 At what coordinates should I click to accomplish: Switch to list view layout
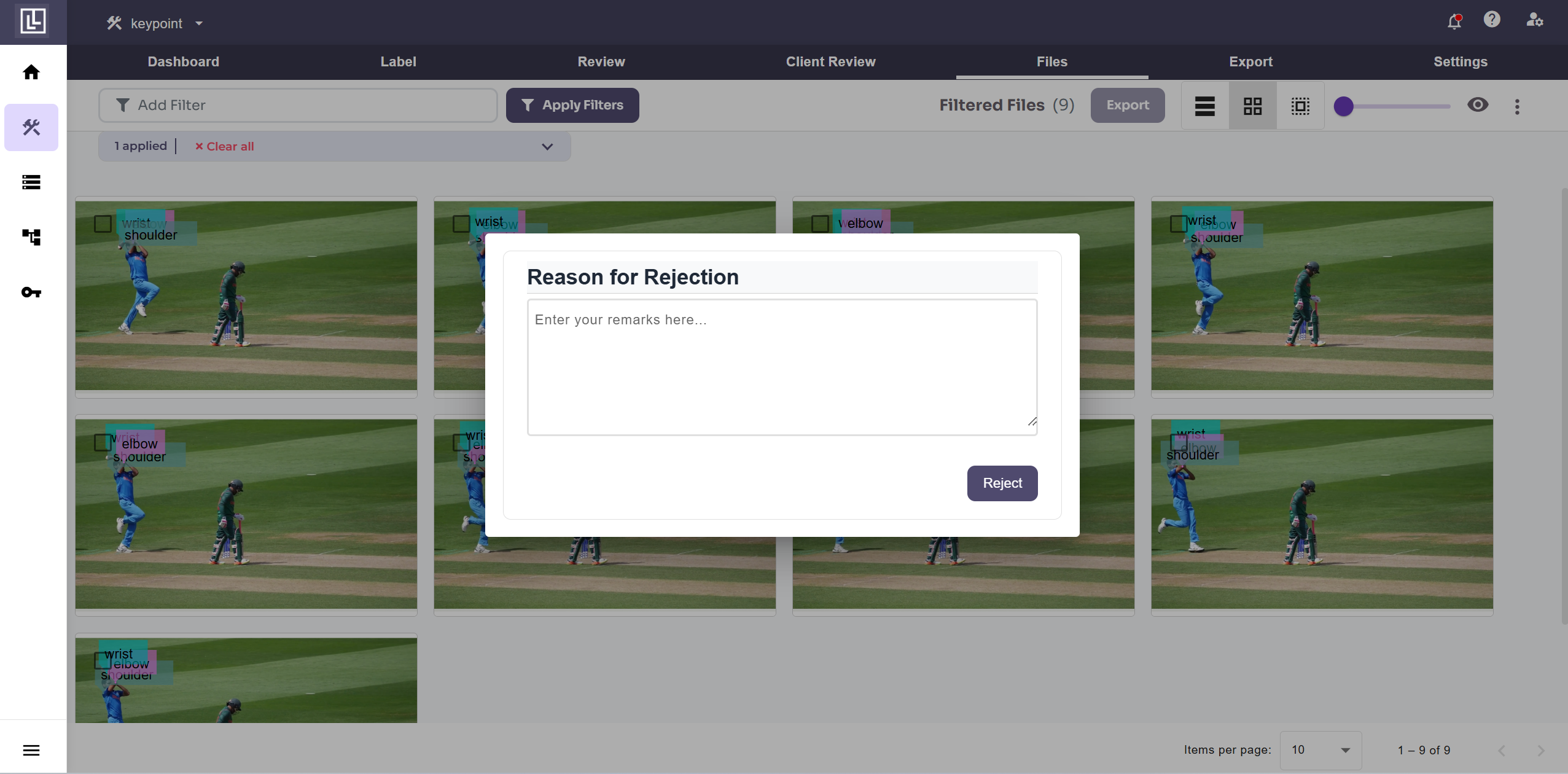[1204, 106]
